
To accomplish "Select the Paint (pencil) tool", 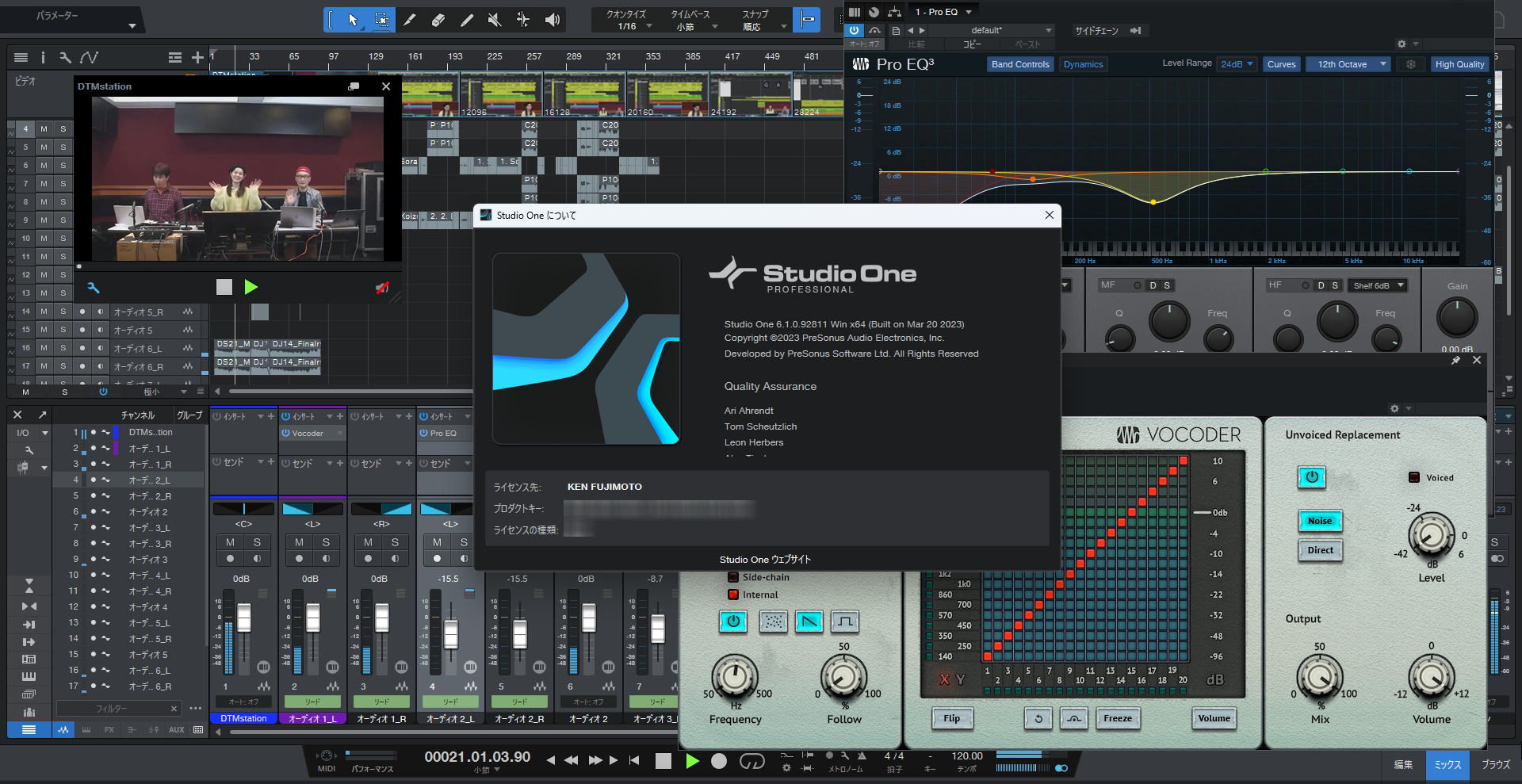I will point(467,20).
